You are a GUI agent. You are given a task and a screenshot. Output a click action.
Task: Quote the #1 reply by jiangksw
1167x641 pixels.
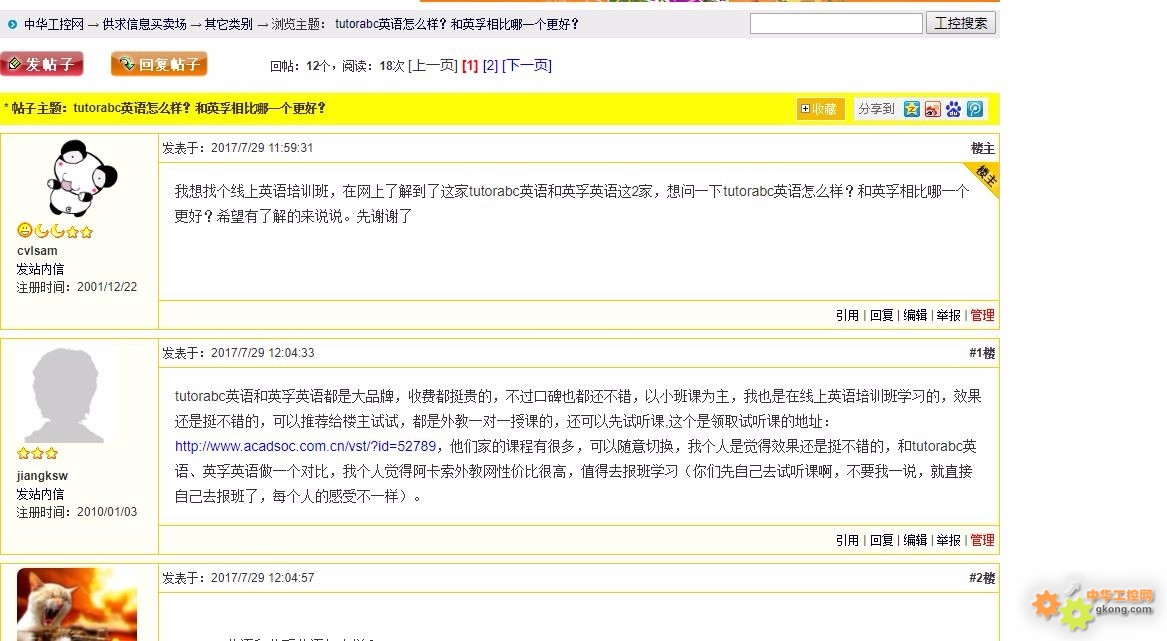click(x=847, y=540)
